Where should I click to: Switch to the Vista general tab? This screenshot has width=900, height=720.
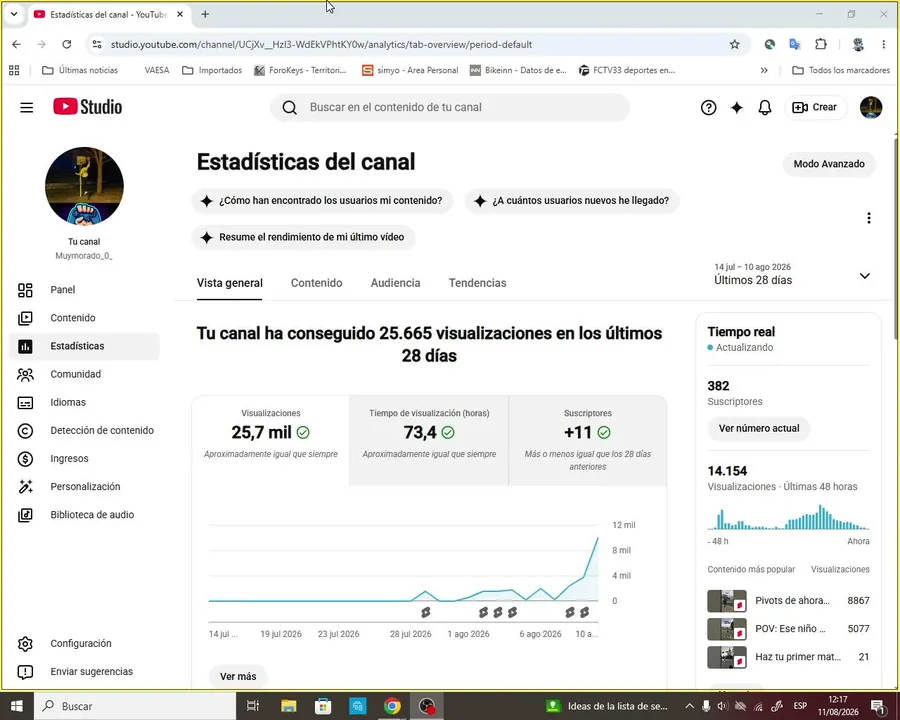click(230, 283)
